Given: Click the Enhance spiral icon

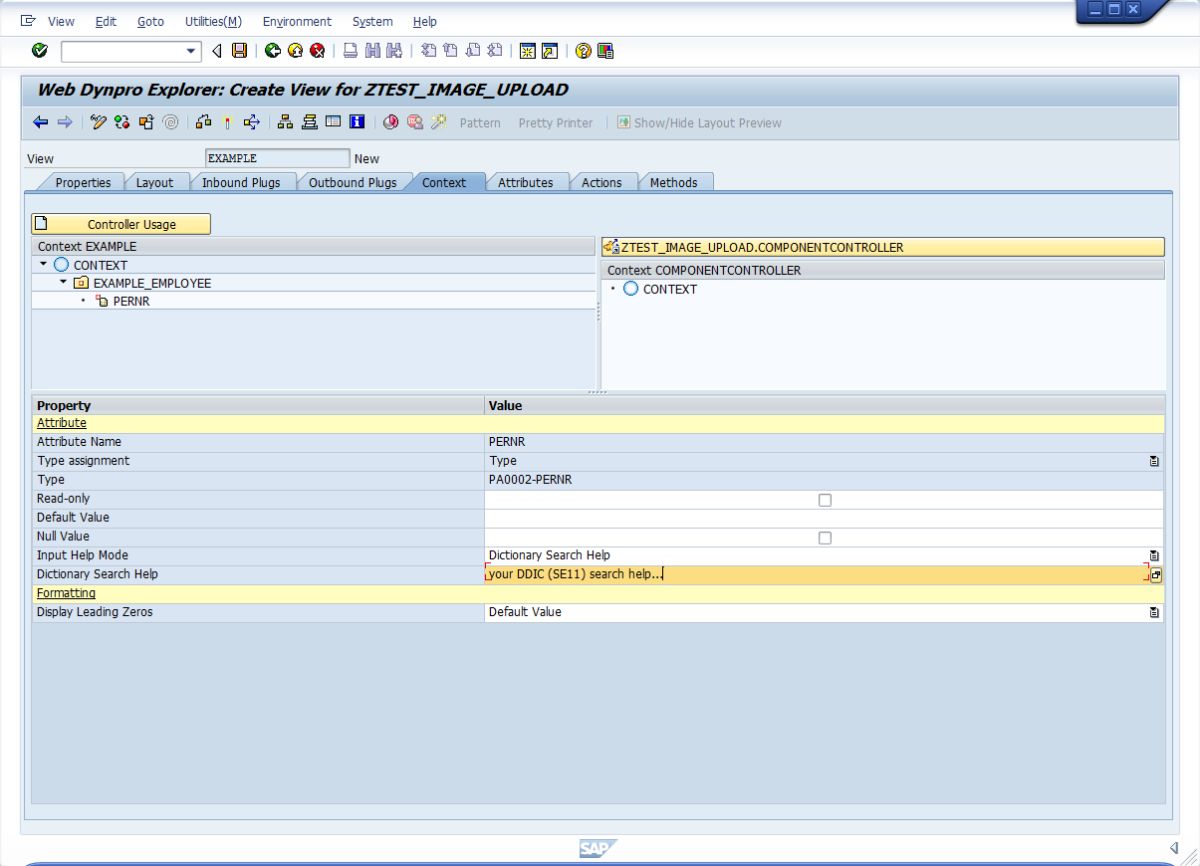Looking at the screenshot, I should 170,123.
